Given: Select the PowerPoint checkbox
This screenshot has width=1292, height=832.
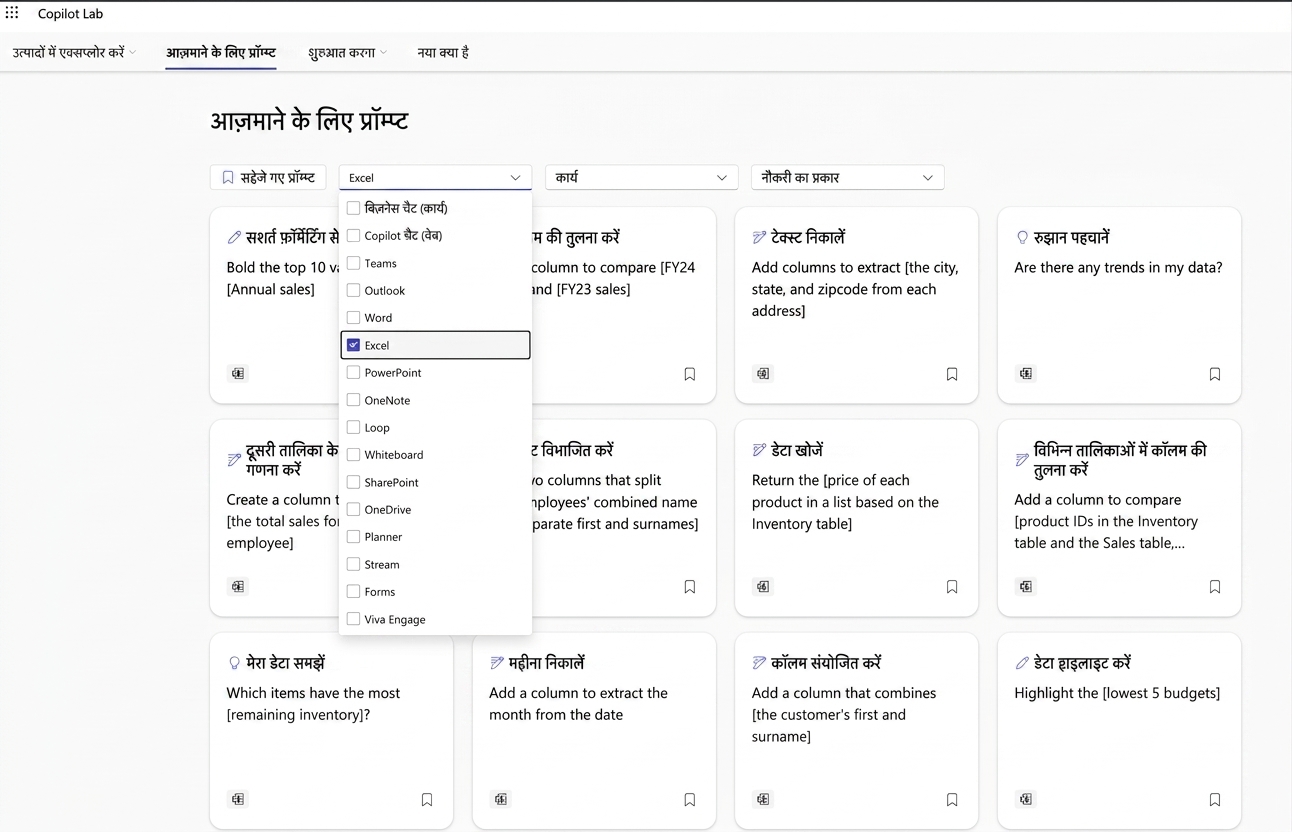Looking at the screenshot, I should [353, 372].
